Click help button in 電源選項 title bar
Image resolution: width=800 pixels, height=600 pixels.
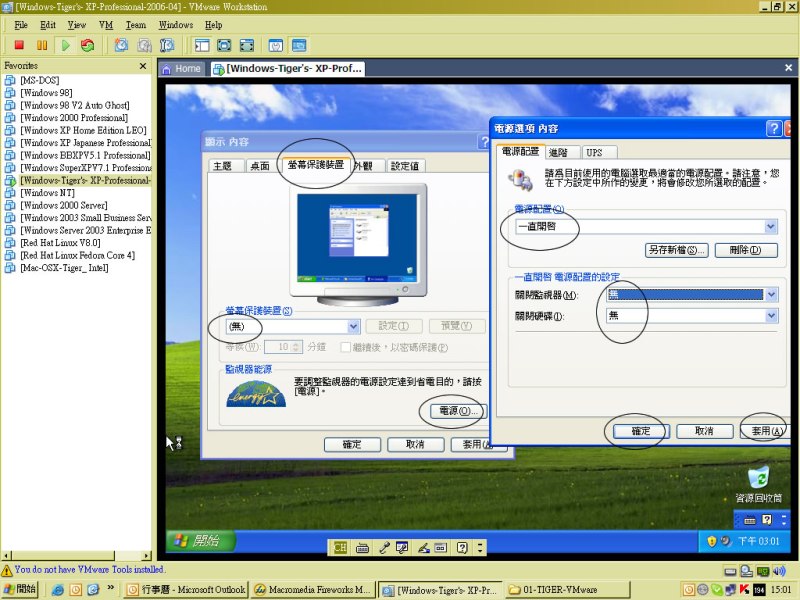coord(774,129)
